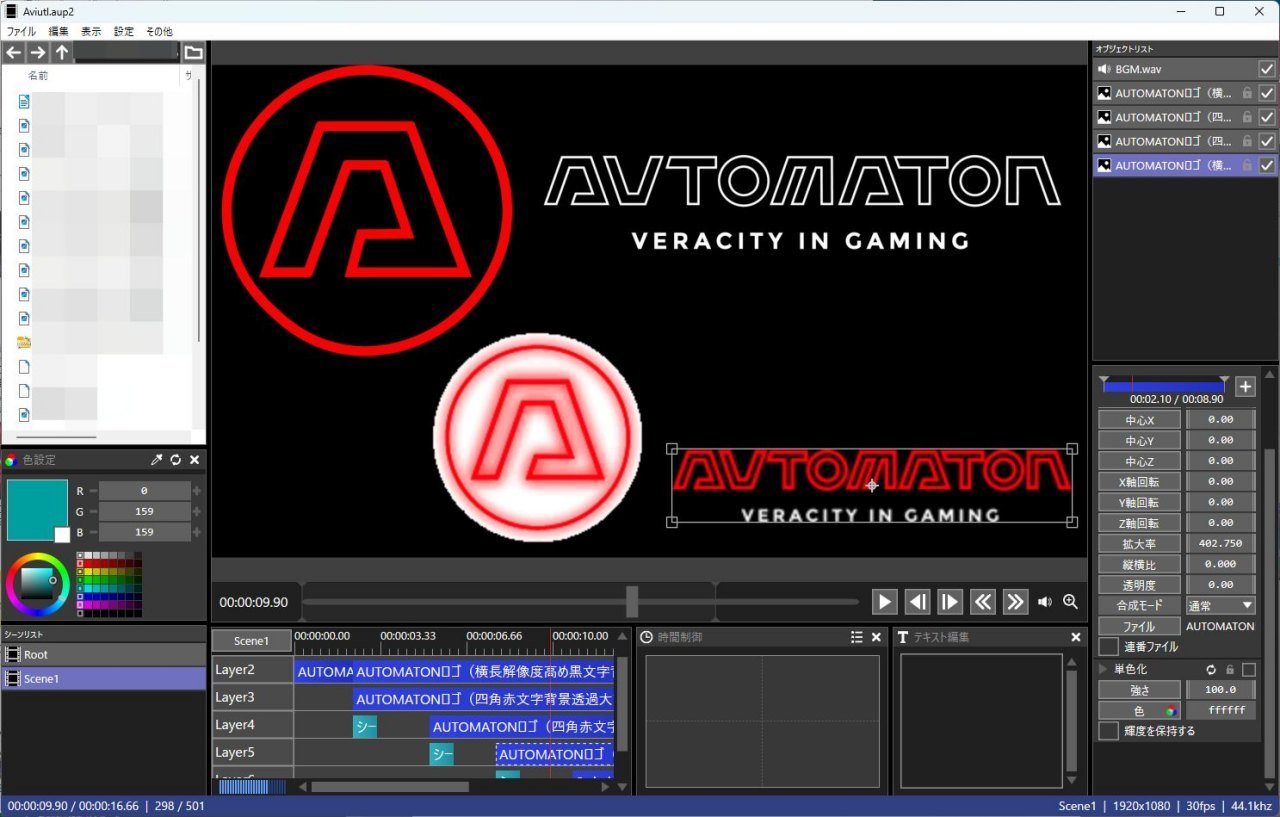Open the 編集 menu
Viewport: 1280px width, 817px height.
coord(59,32)
